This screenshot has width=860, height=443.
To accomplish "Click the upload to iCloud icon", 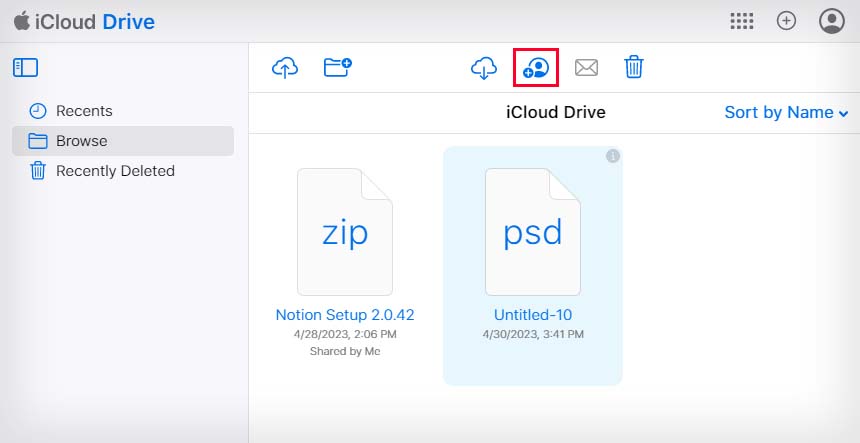I will click(x=285, y=67).
